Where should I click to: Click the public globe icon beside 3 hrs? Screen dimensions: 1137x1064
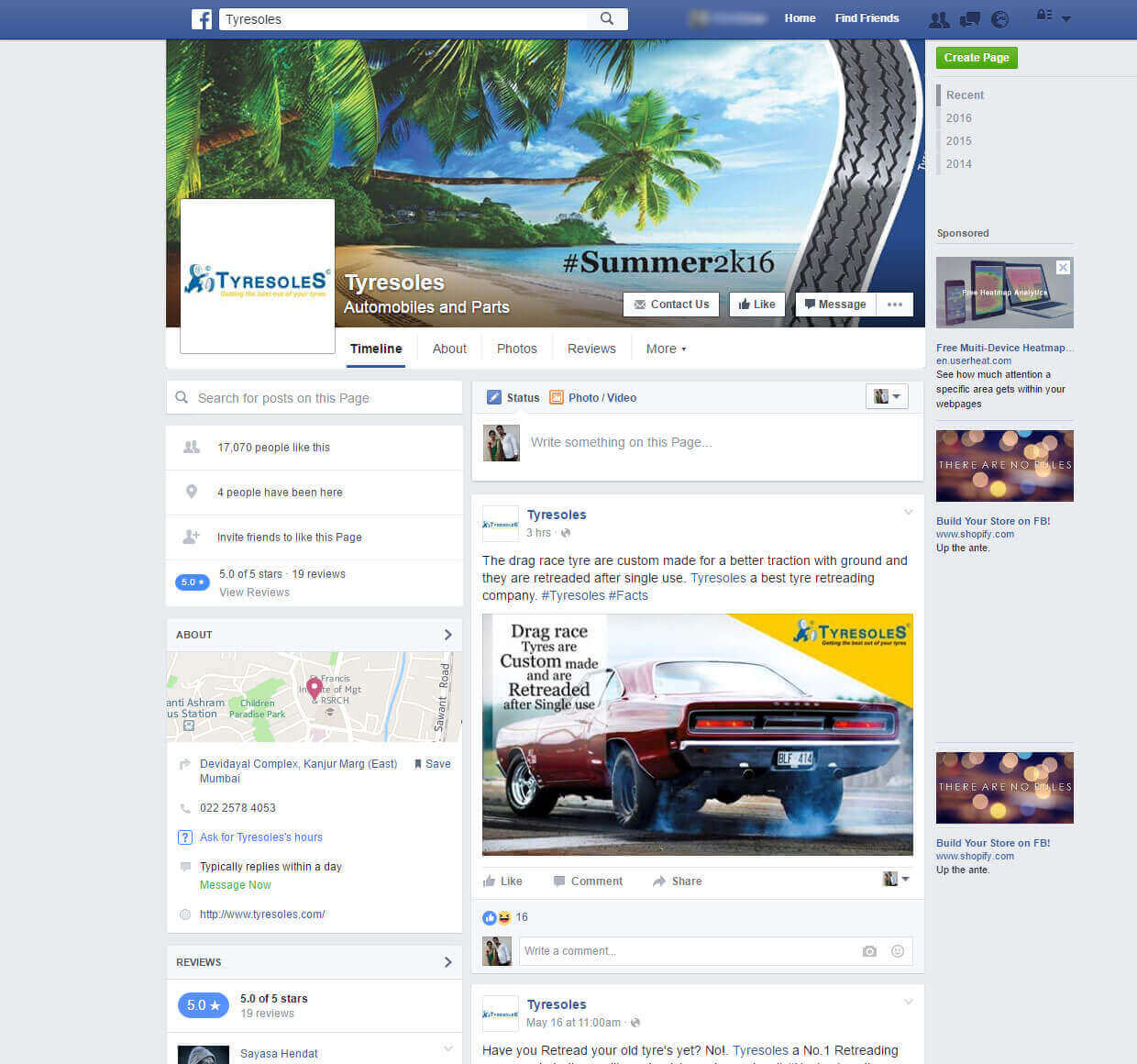point(566,533)
